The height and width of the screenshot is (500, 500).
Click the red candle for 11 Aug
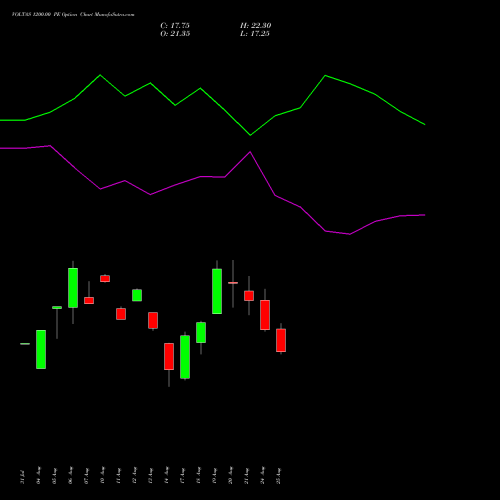[x=121, y=314]
